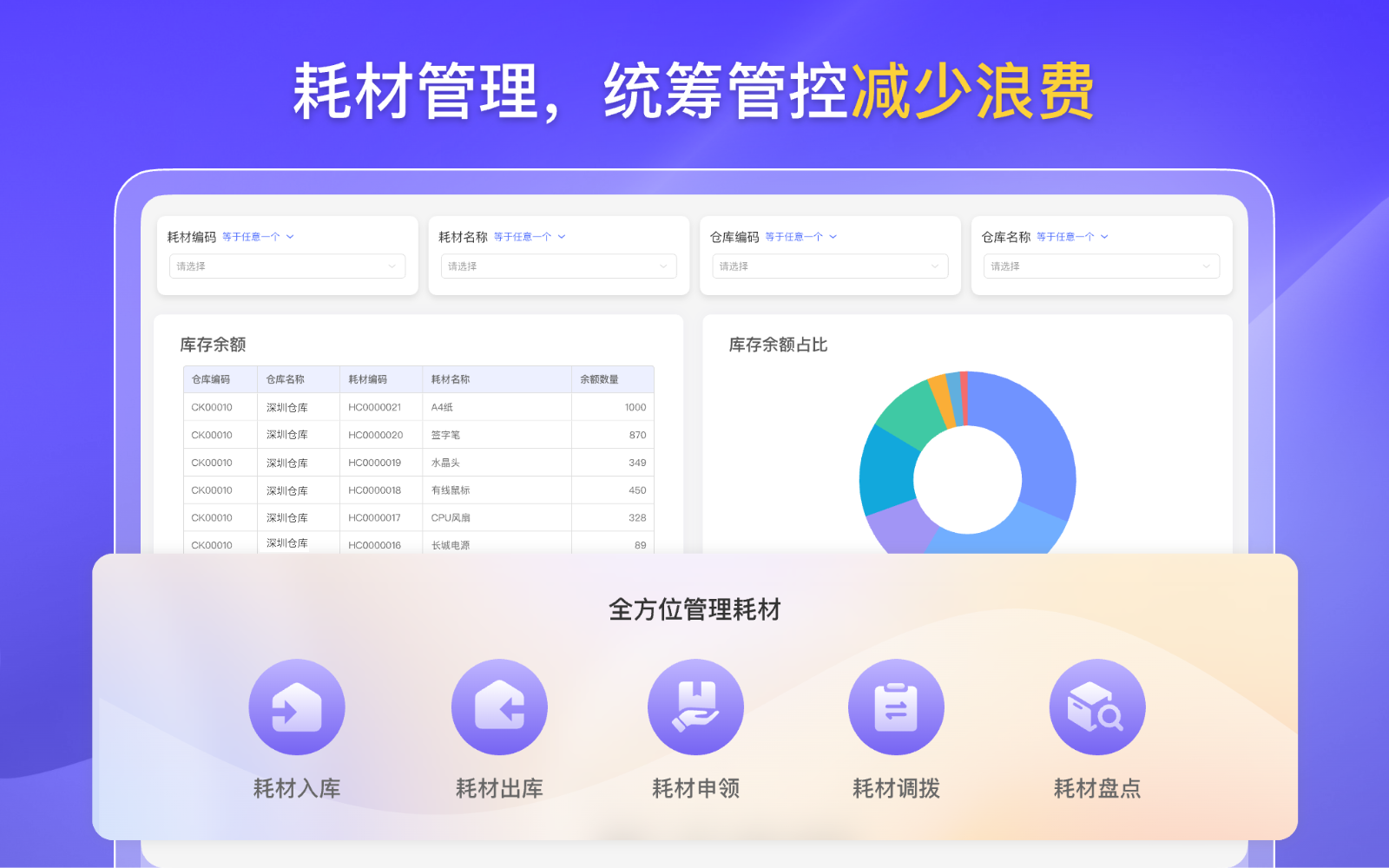This screenshot has width=1389, height=868.
Task: Click the 余额数量 column header
Action: point(599,379)
